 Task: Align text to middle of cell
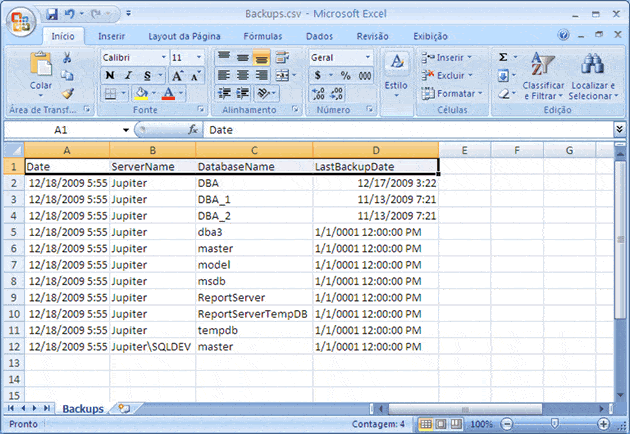[243, 57]
